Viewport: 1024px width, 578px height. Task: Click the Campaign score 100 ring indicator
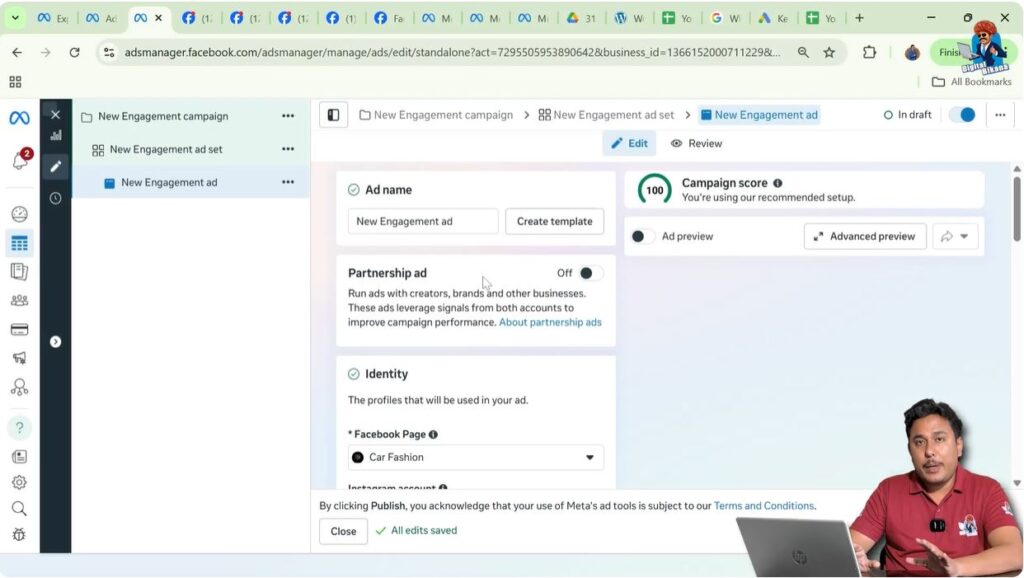(655, 188)
